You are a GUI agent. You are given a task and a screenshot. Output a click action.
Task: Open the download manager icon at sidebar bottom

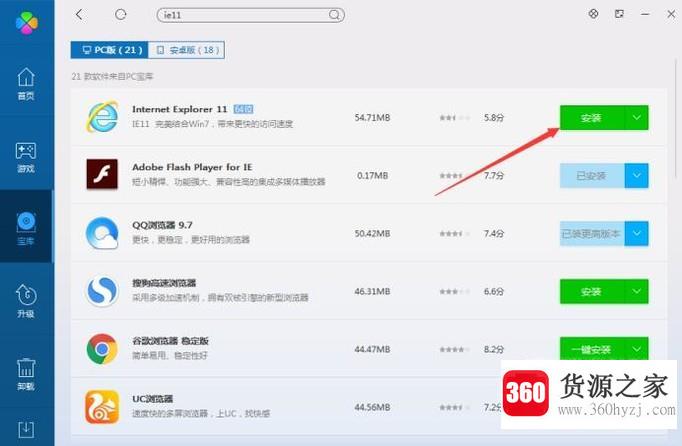[x=26, y=429]
